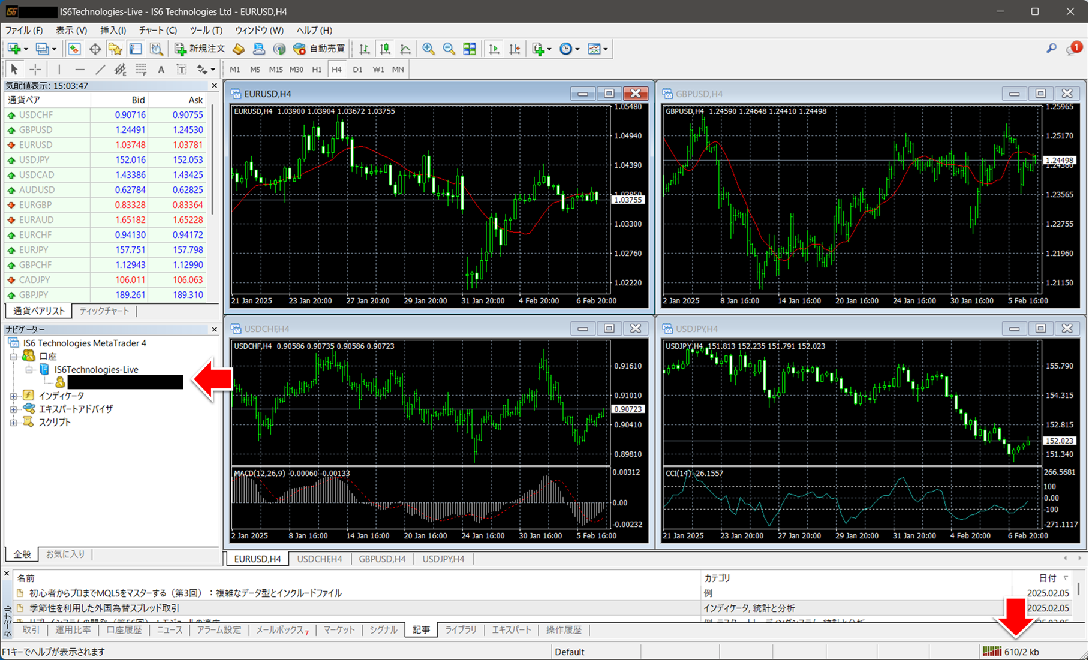
Task: Open the ファイル (F) menu
Action: [24, 31]
